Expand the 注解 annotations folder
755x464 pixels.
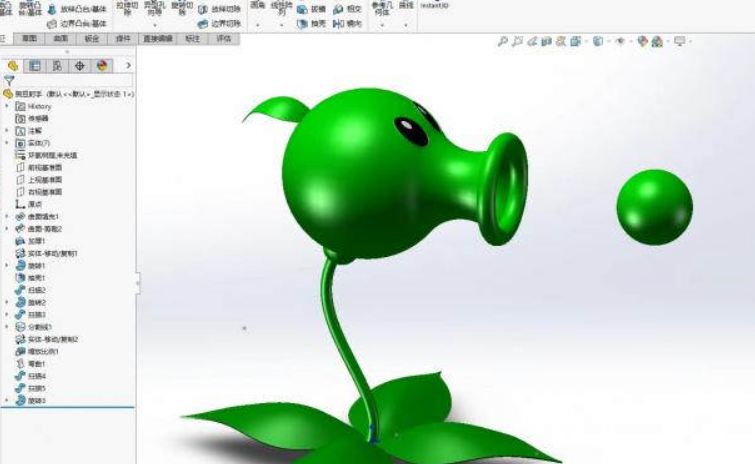tap(7, 131)
